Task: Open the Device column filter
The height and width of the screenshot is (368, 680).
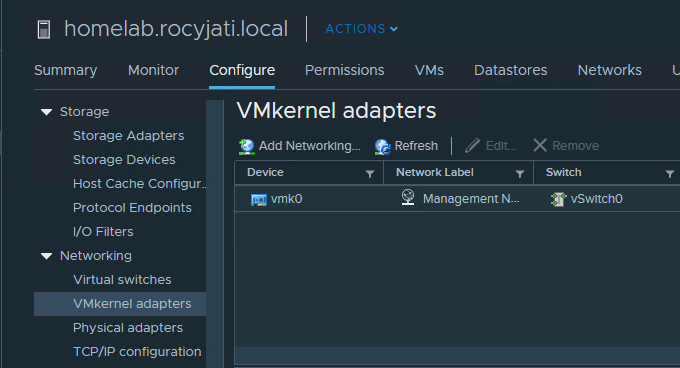Action: pos(370,174)
